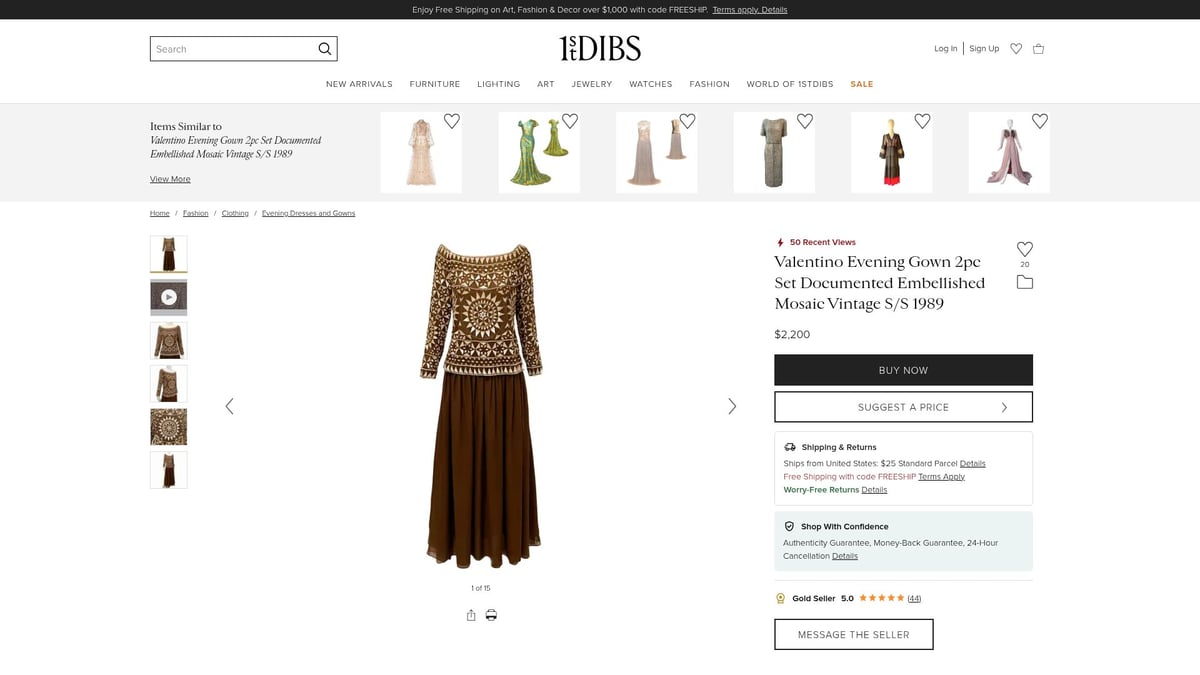Viewport: 1200px width, 675px height.
Task: Go to Fashion breadcrumb
Action: click(x=196, y=213)
